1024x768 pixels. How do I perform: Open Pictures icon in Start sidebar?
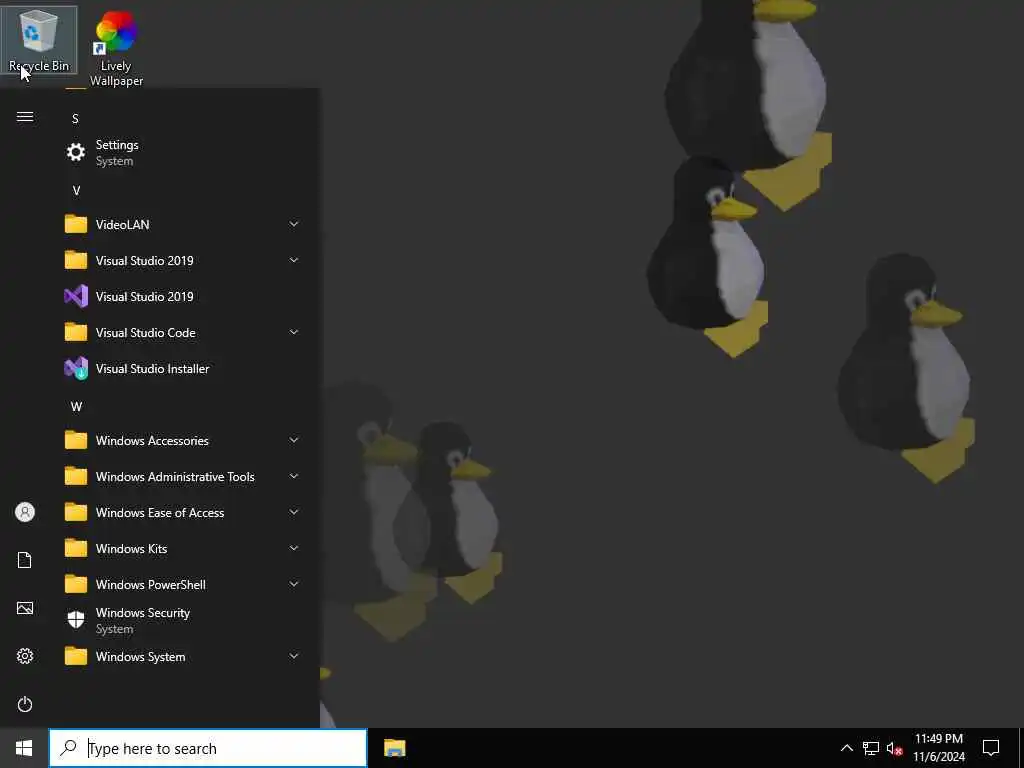[25, 608]
